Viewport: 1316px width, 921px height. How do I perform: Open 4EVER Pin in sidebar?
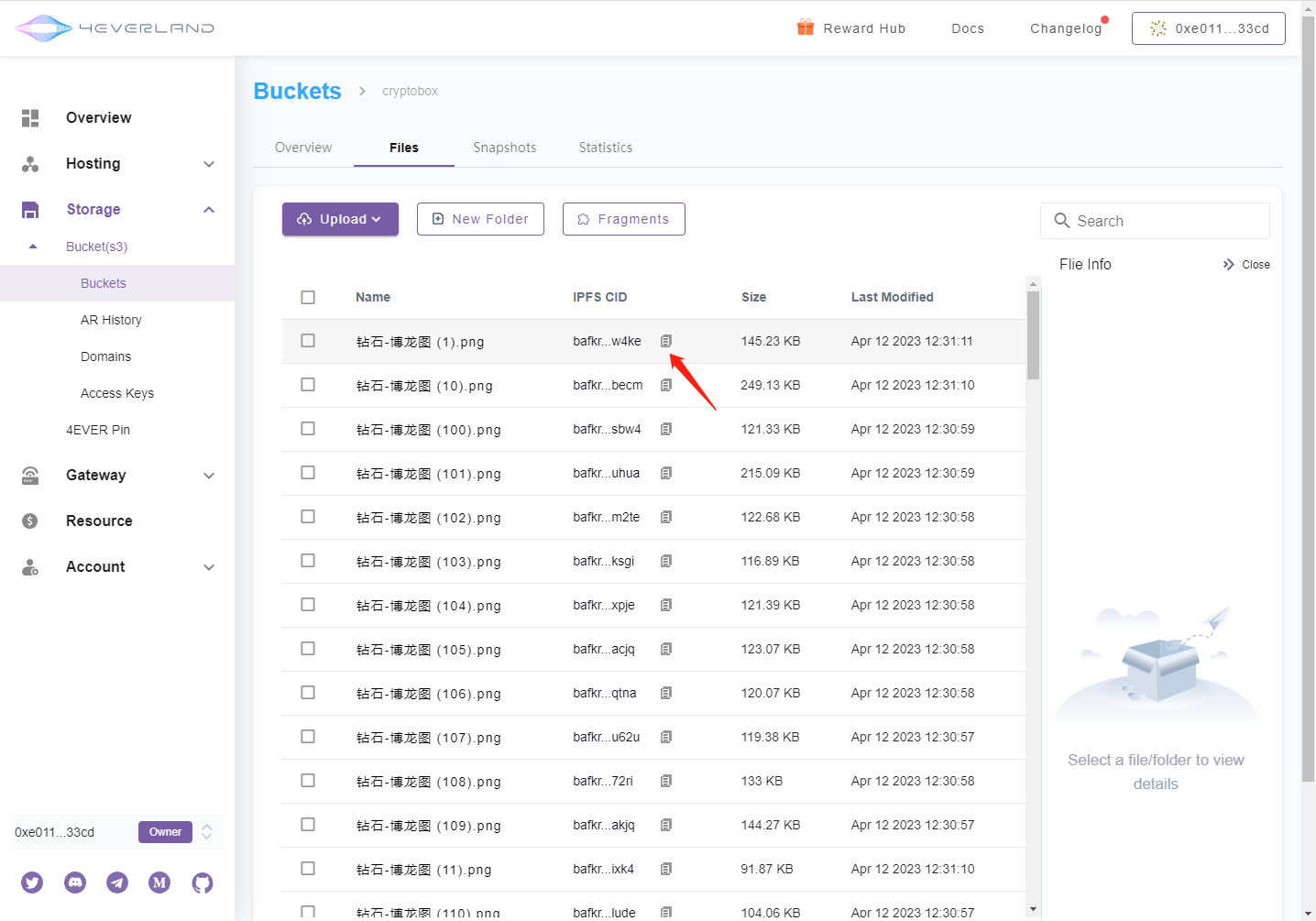point(98,430)
